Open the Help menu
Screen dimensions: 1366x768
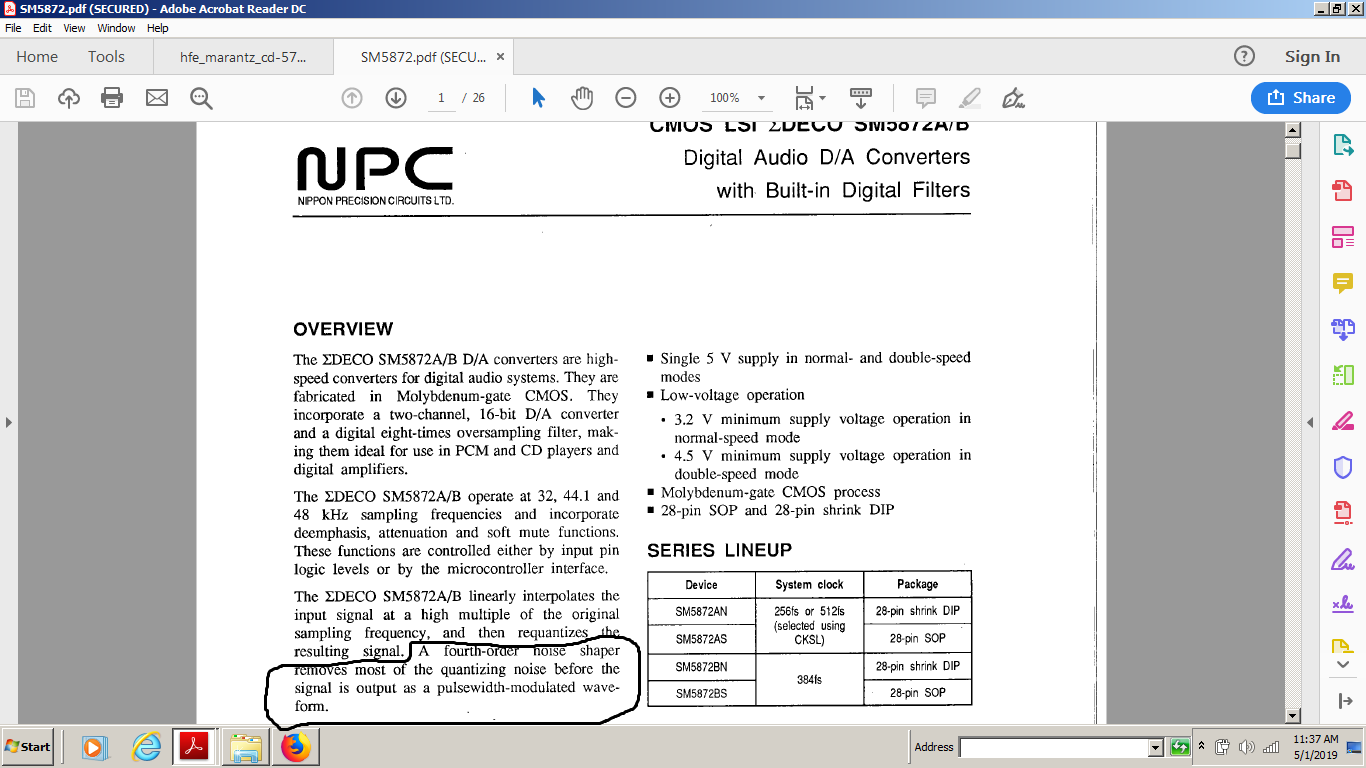coord(158,28)
